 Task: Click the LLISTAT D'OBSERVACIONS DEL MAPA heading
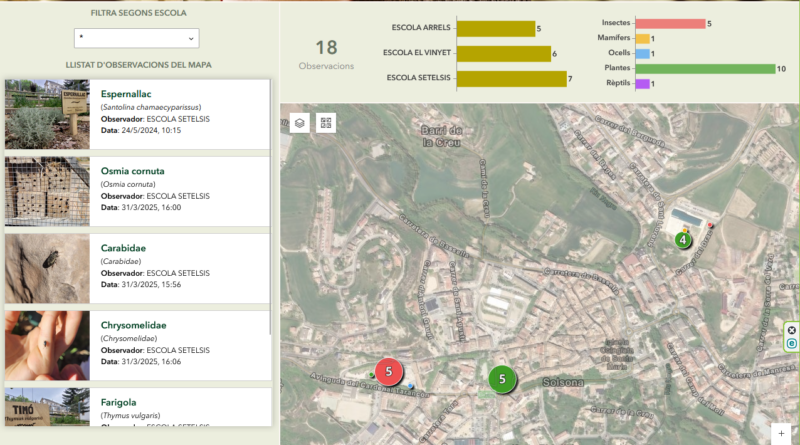click(x=138, y=65)
